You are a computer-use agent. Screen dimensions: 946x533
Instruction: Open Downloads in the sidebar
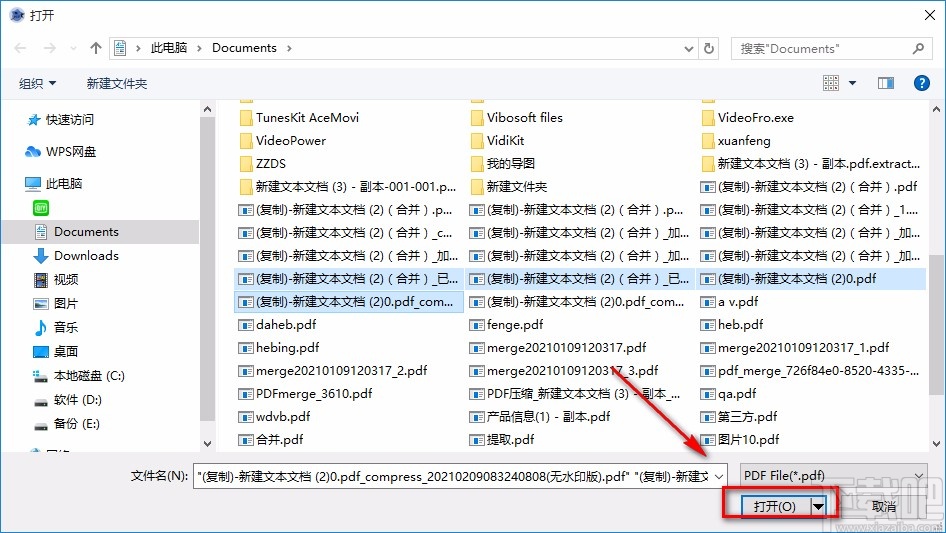(76, 256)
